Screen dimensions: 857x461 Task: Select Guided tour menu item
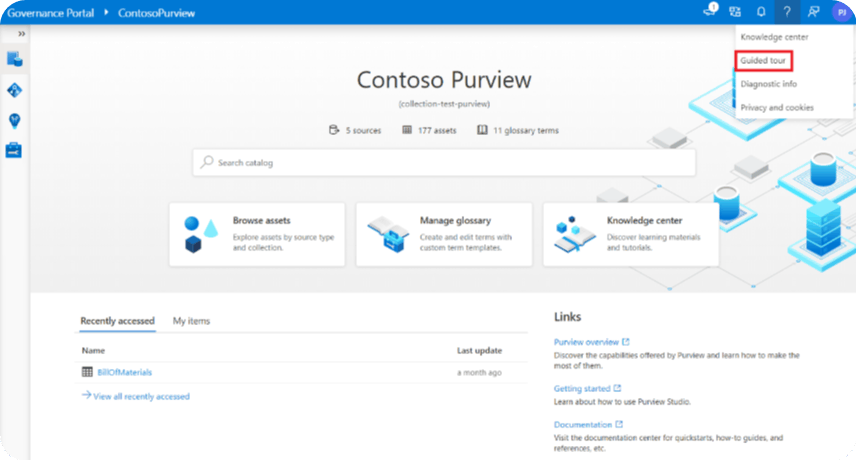[x=763, y=61]
